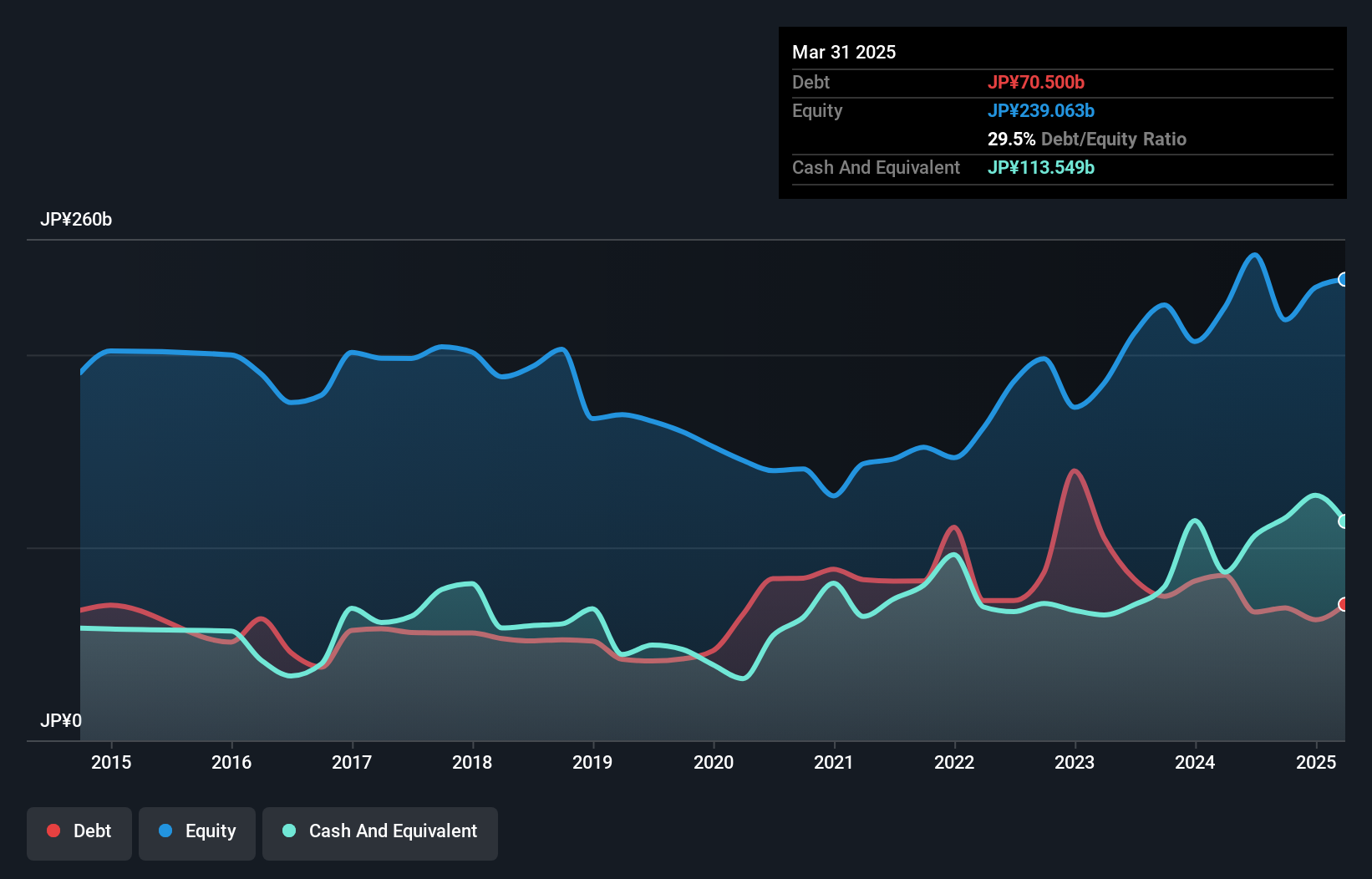Select the 2025 x-axis label
This screenshot has width=1372, height=879.
click(x=1316, y=762)
